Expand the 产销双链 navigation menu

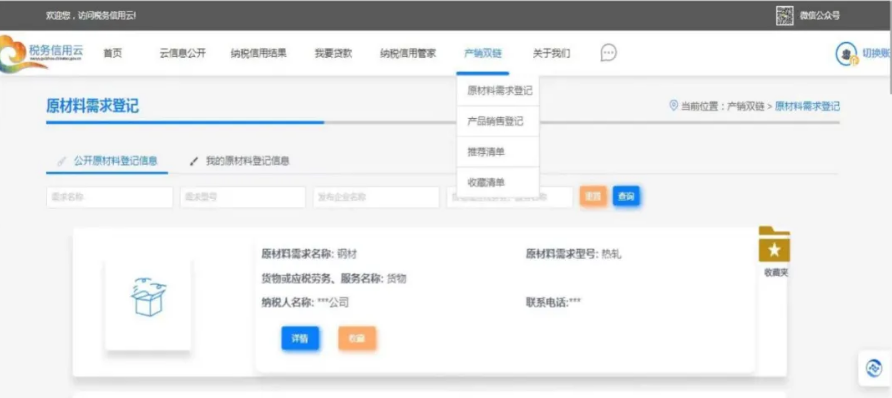coord(482,54)
